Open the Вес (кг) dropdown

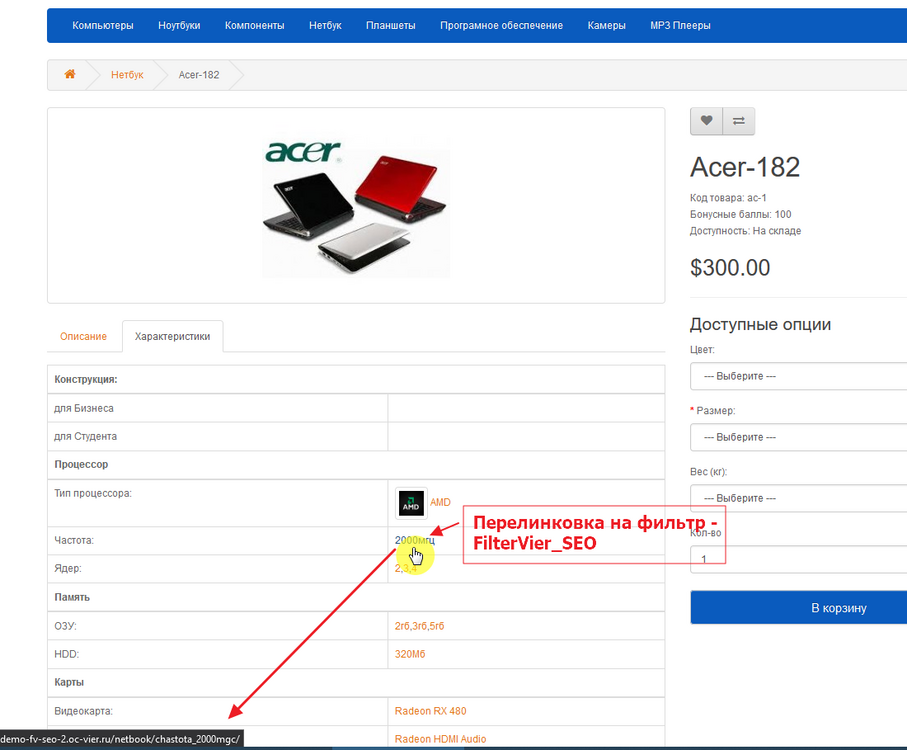pyautogui.click(x=797, y=497)
